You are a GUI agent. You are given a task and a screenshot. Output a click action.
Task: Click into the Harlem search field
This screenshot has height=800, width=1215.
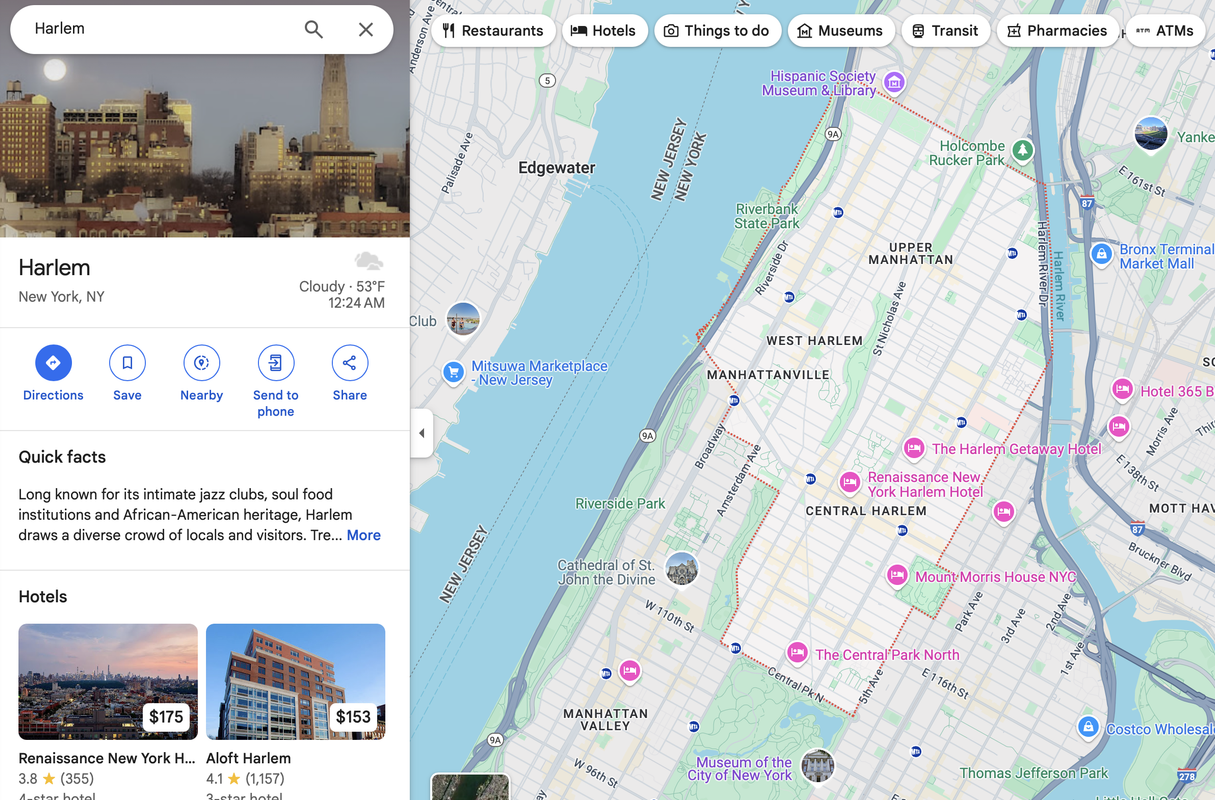(160, 29)
